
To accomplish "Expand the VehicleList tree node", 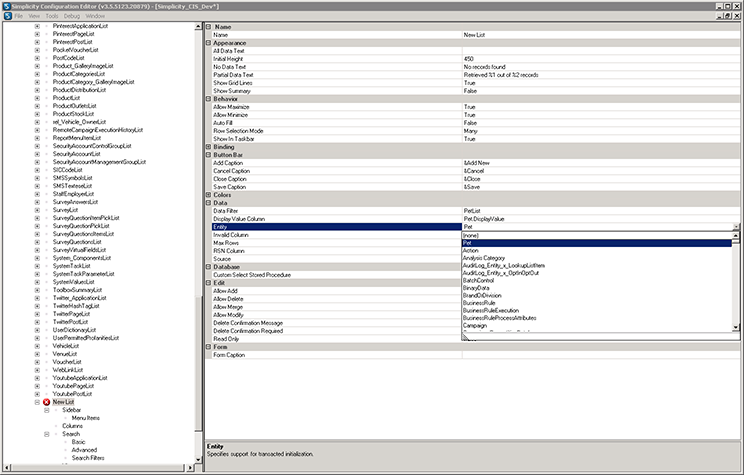I will 37,346.
